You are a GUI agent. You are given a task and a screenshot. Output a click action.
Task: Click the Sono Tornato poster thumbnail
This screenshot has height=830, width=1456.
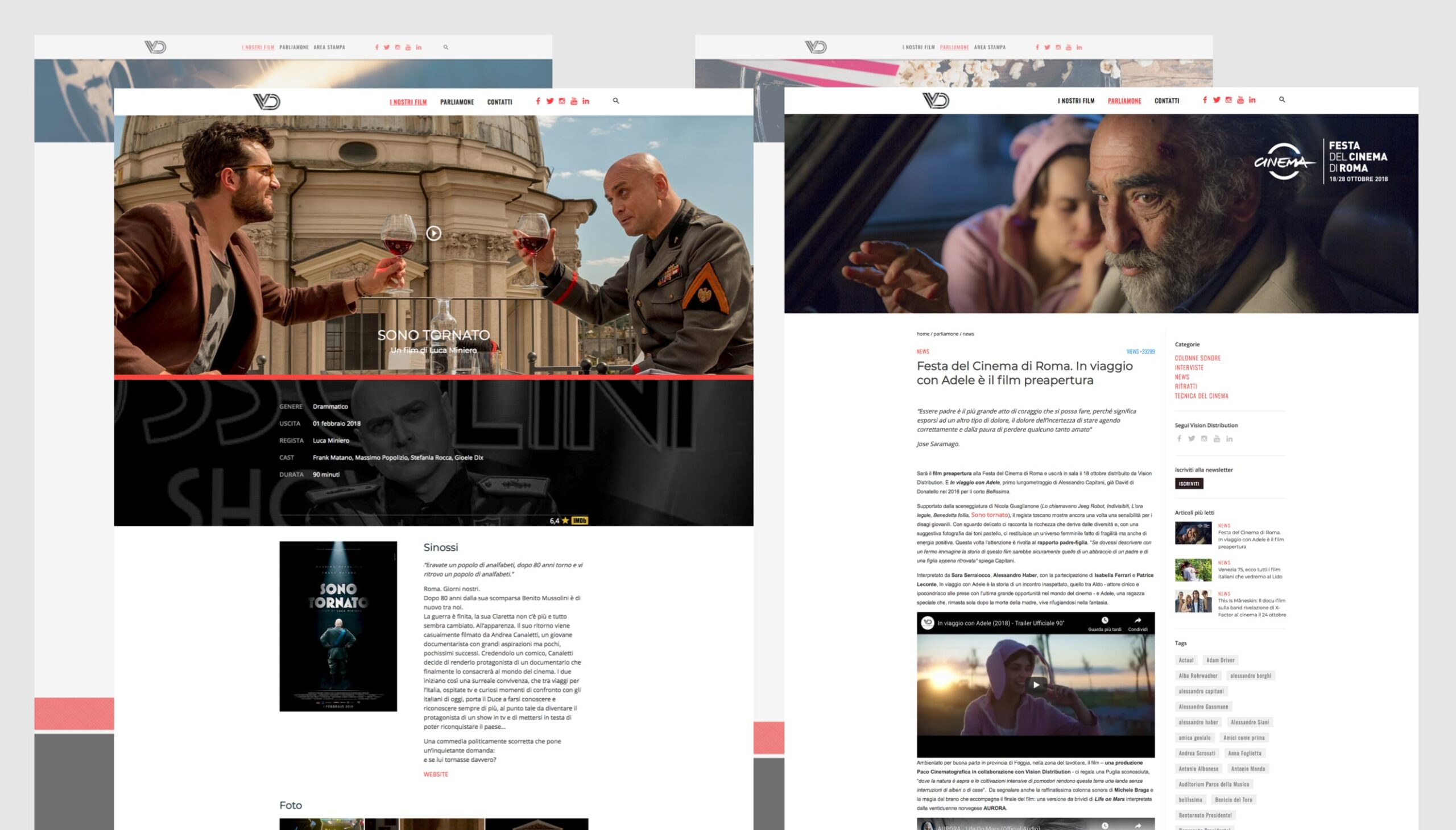tap(338, 626)
